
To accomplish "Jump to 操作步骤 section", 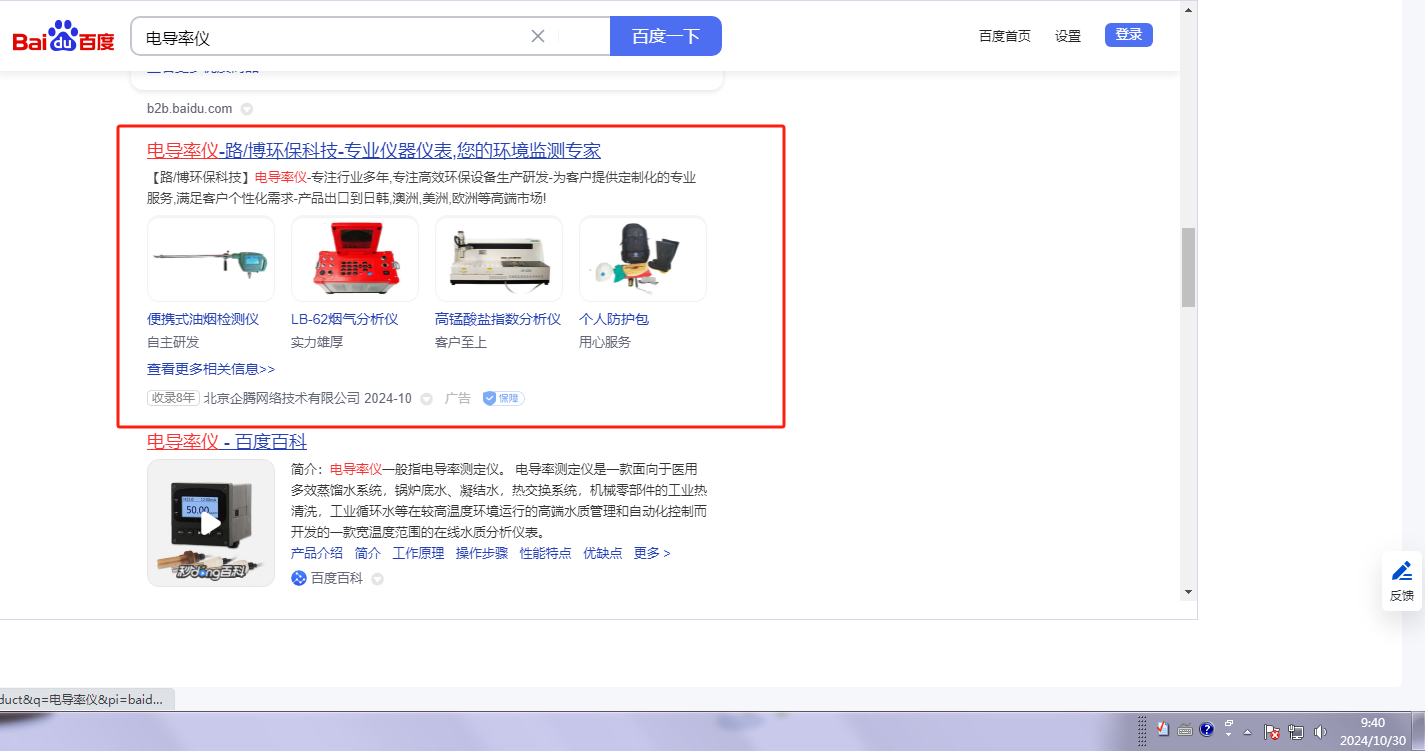I will click(482, 553).
